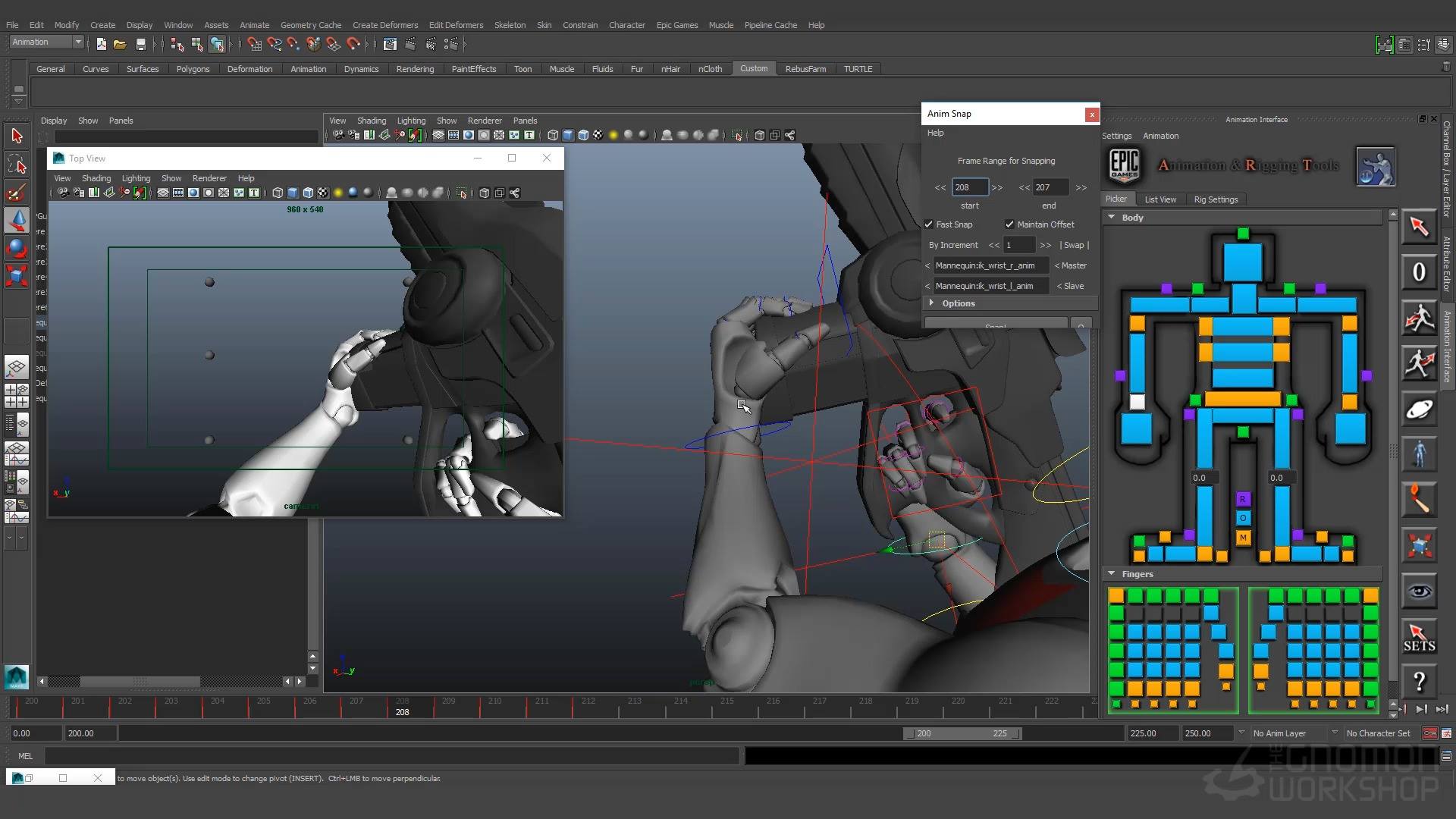The image size is (1456, 819).
Task: Click the Swap button in Anim Snap
Action: pyautogui.click(x=1074, y=245)
